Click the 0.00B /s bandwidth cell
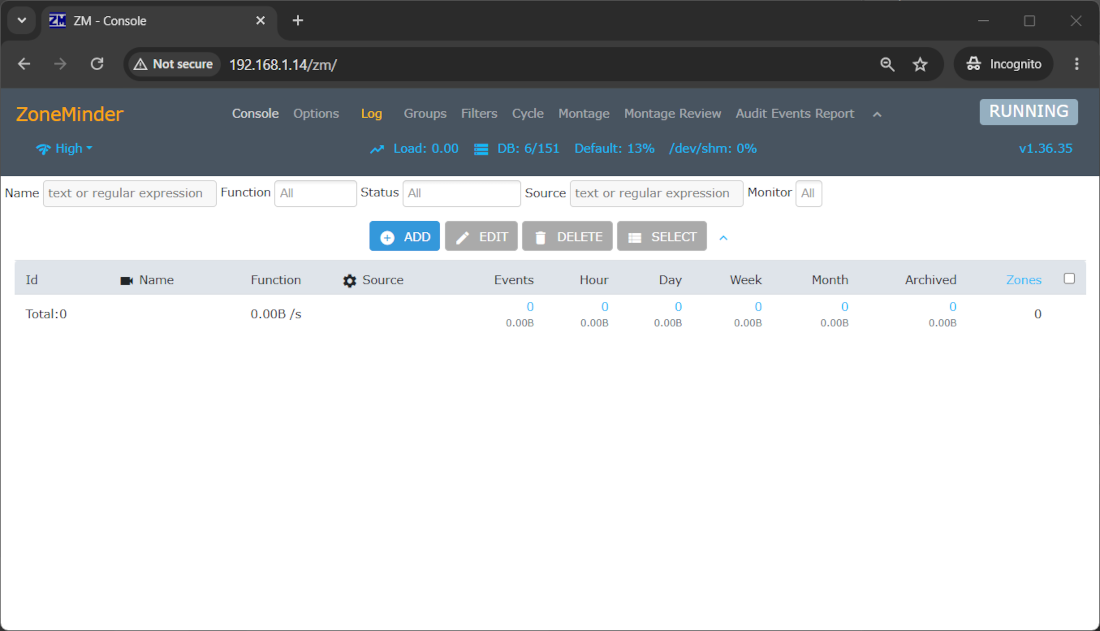Viewport: 1100px width, 631px height. [x=276, y=314]
